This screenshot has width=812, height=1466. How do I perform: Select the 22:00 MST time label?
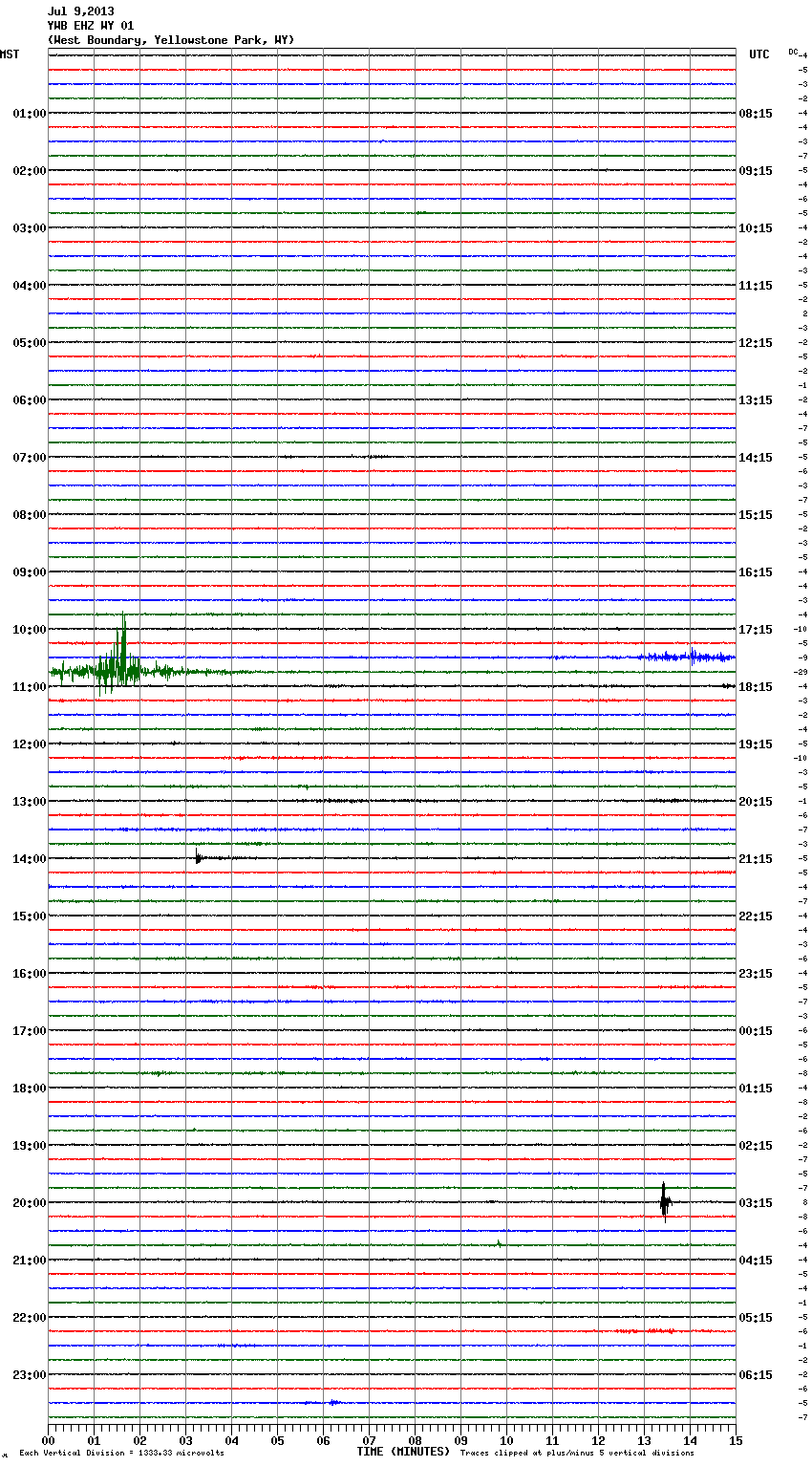point(29,1318)
